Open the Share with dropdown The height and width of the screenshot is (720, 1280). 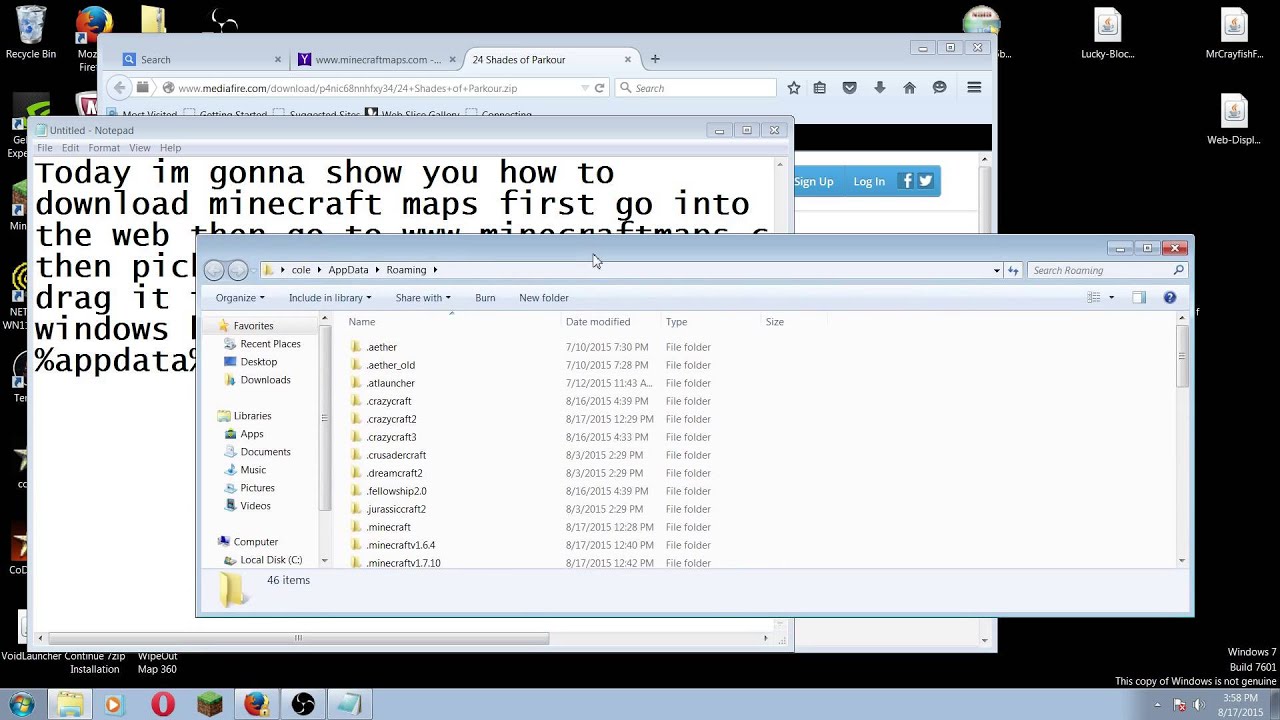[423, 298]
